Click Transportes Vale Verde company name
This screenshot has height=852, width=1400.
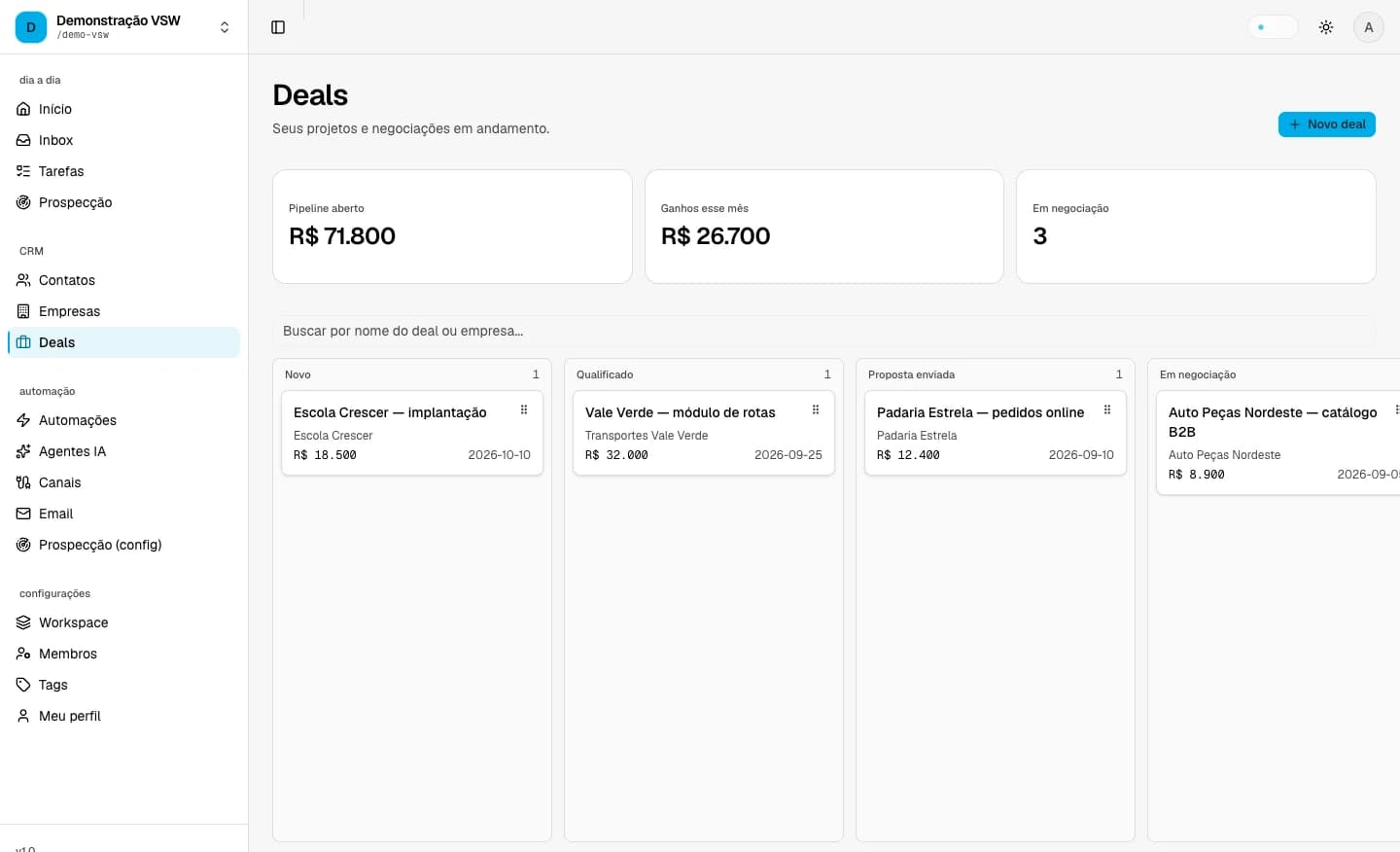tap(647, 436)
